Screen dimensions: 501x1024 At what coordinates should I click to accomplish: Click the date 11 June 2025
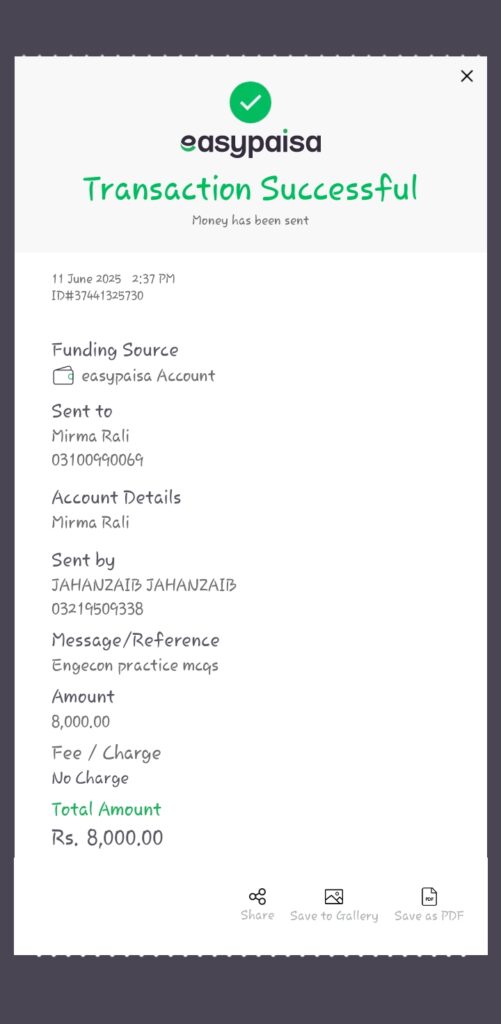click(86, 279)
